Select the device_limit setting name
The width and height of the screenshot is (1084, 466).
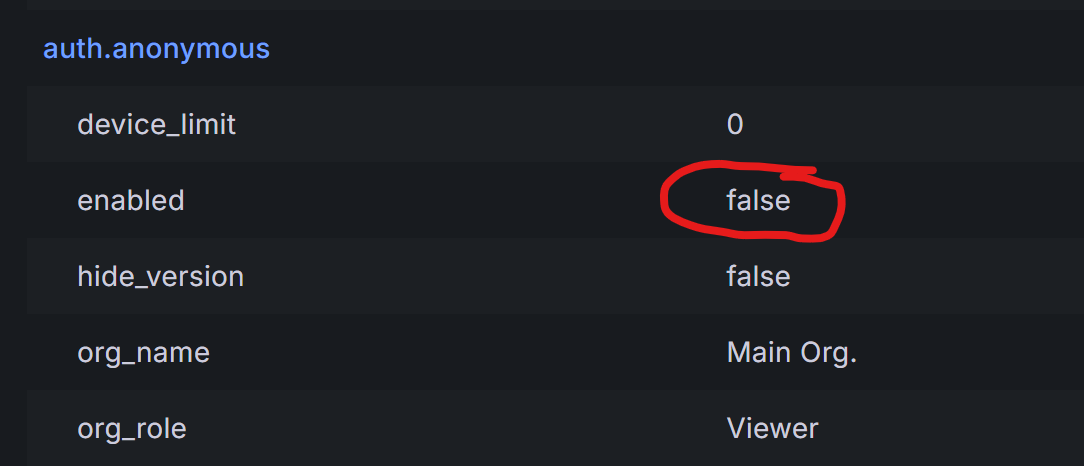(156, 124)
